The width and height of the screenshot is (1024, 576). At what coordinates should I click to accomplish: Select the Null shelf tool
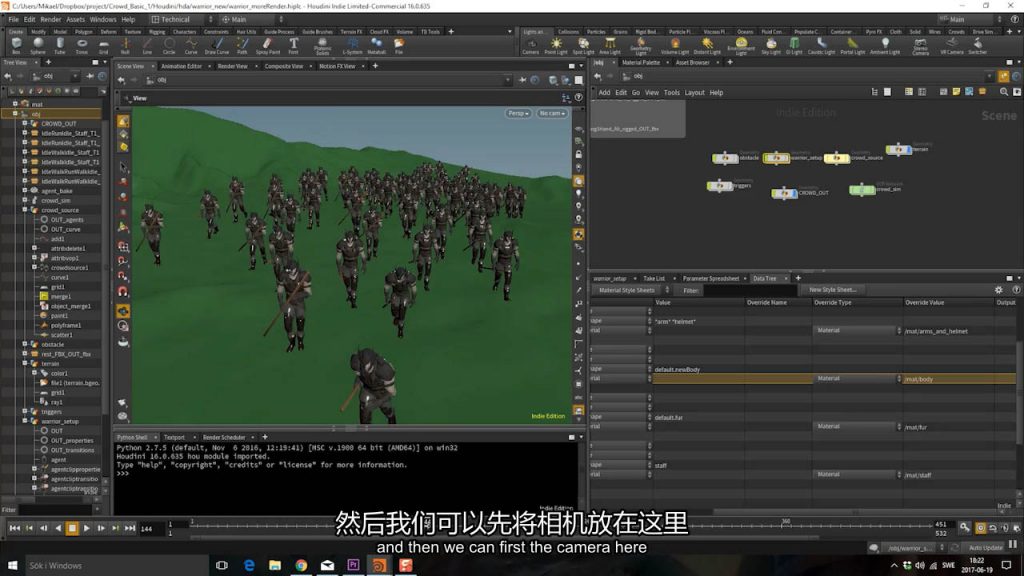pyautogui.click(x=125, y=45)
